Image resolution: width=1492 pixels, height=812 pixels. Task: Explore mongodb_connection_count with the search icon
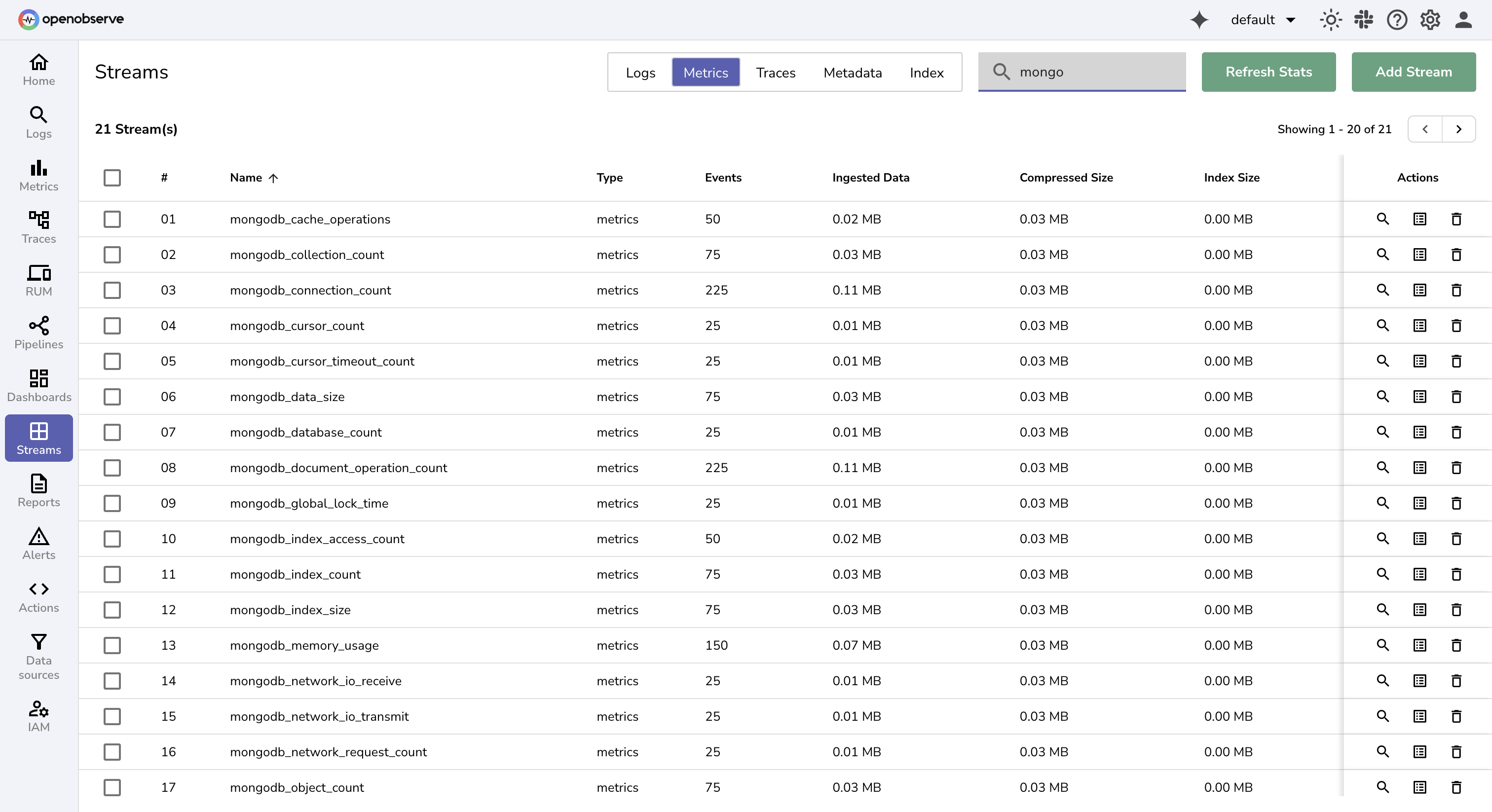[1383, 290]
